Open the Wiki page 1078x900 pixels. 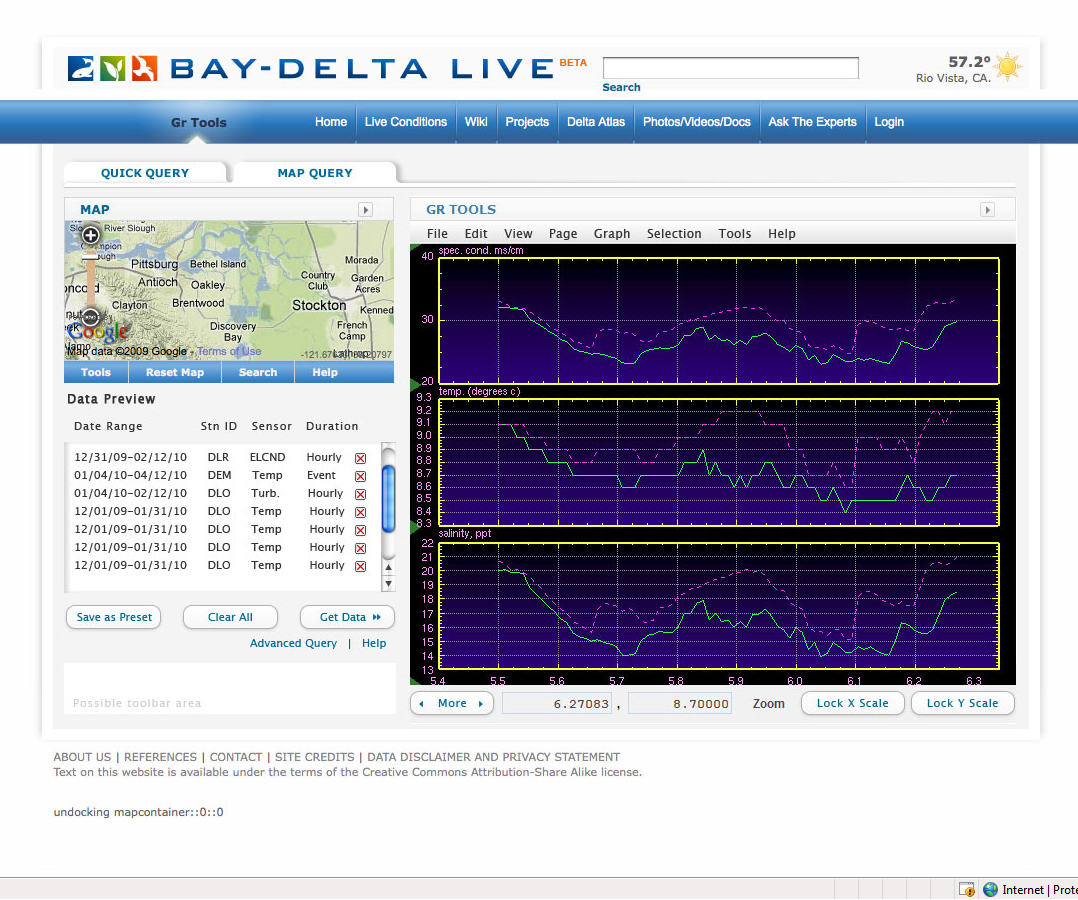tap(476, 122)
